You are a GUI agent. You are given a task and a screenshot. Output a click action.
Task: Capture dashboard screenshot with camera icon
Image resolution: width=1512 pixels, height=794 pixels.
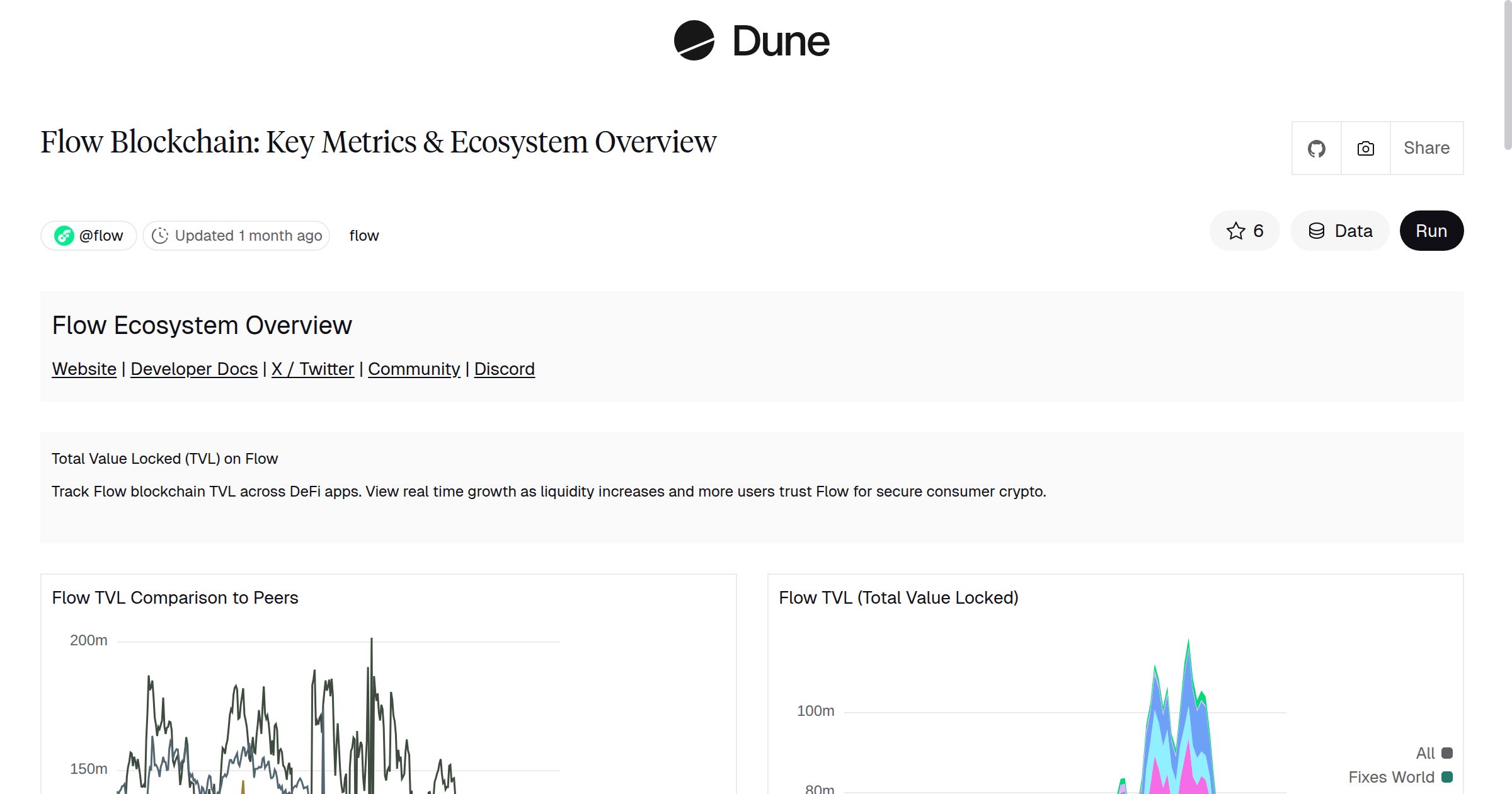[x=1365, y=147]
